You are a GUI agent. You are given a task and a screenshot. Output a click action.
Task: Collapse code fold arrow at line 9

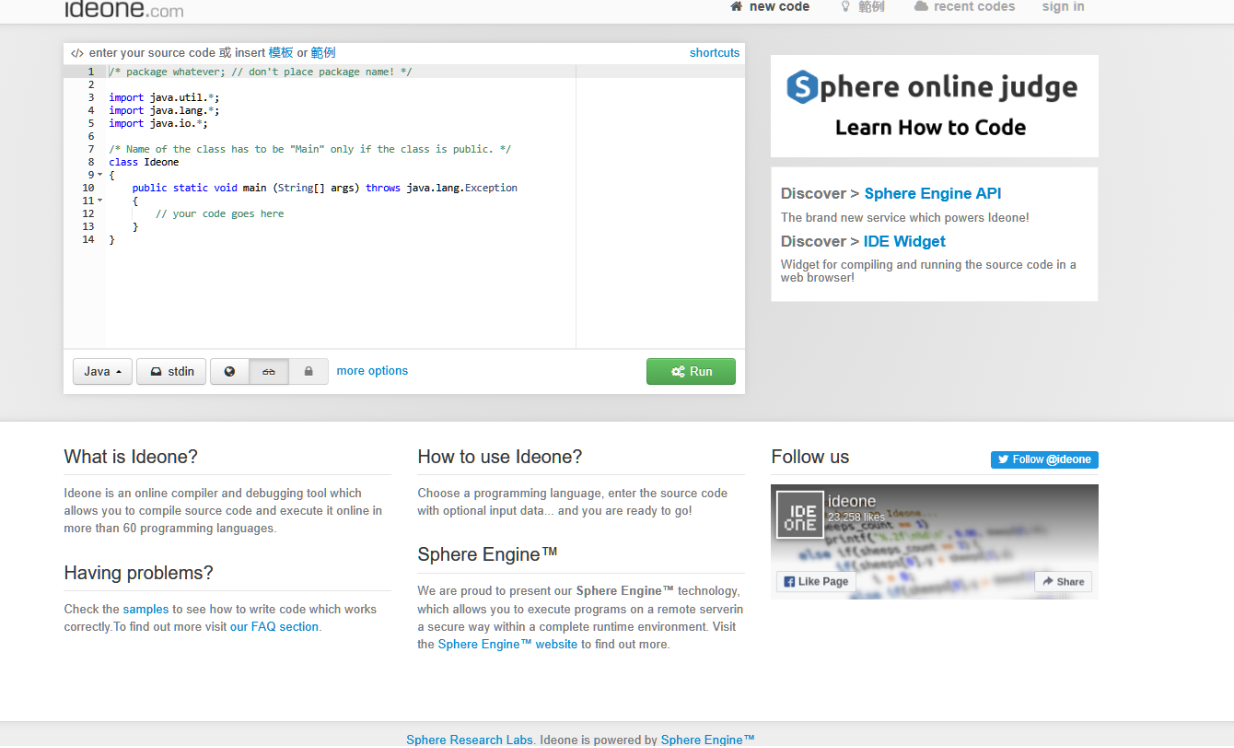(100, 175)
